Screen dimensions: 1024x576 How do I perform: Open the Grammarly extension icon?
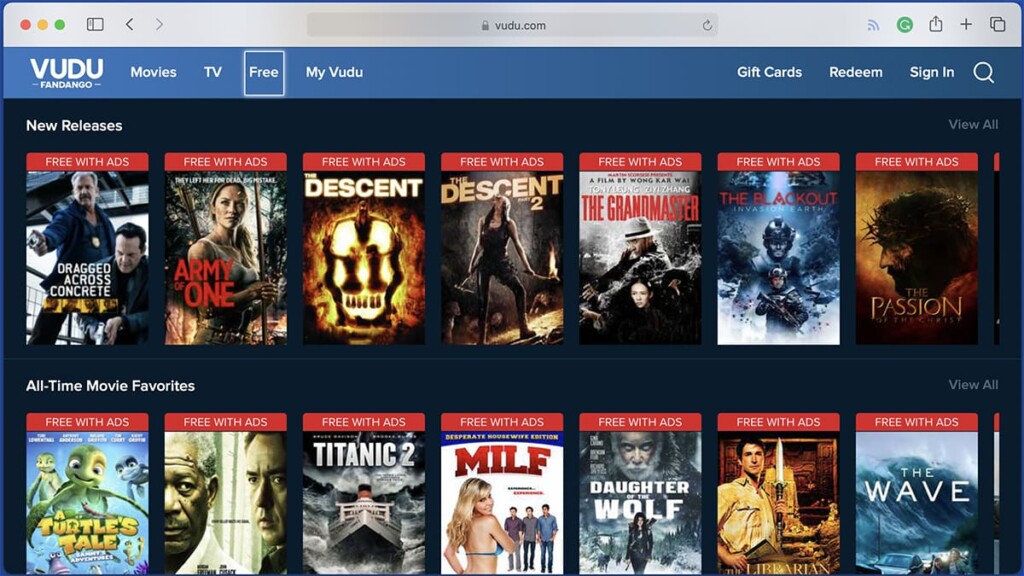point(904,25)
